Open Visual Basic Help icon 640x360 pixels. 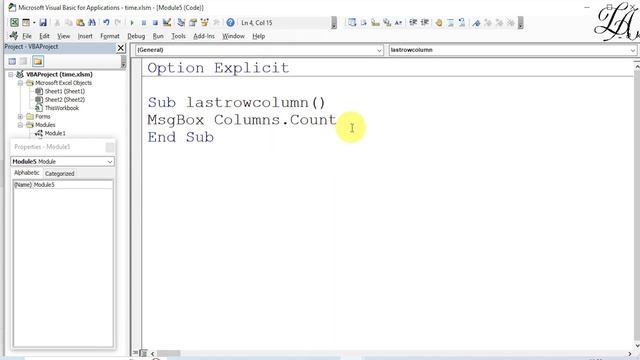(x=231, y=22)
